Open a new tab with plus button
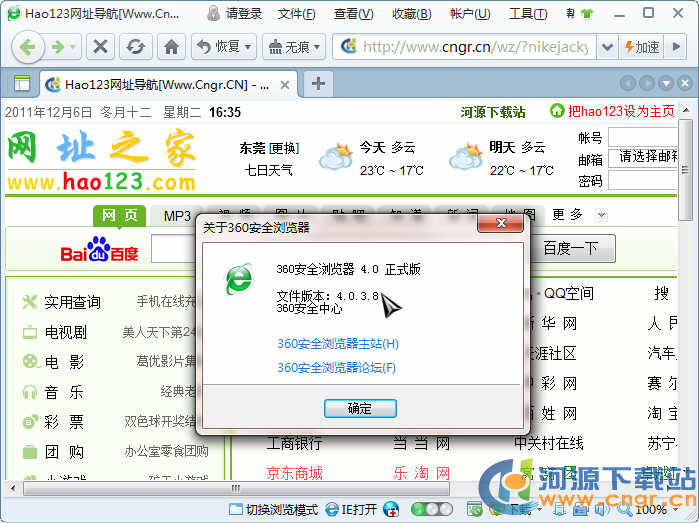 click(x=318, y=83)
